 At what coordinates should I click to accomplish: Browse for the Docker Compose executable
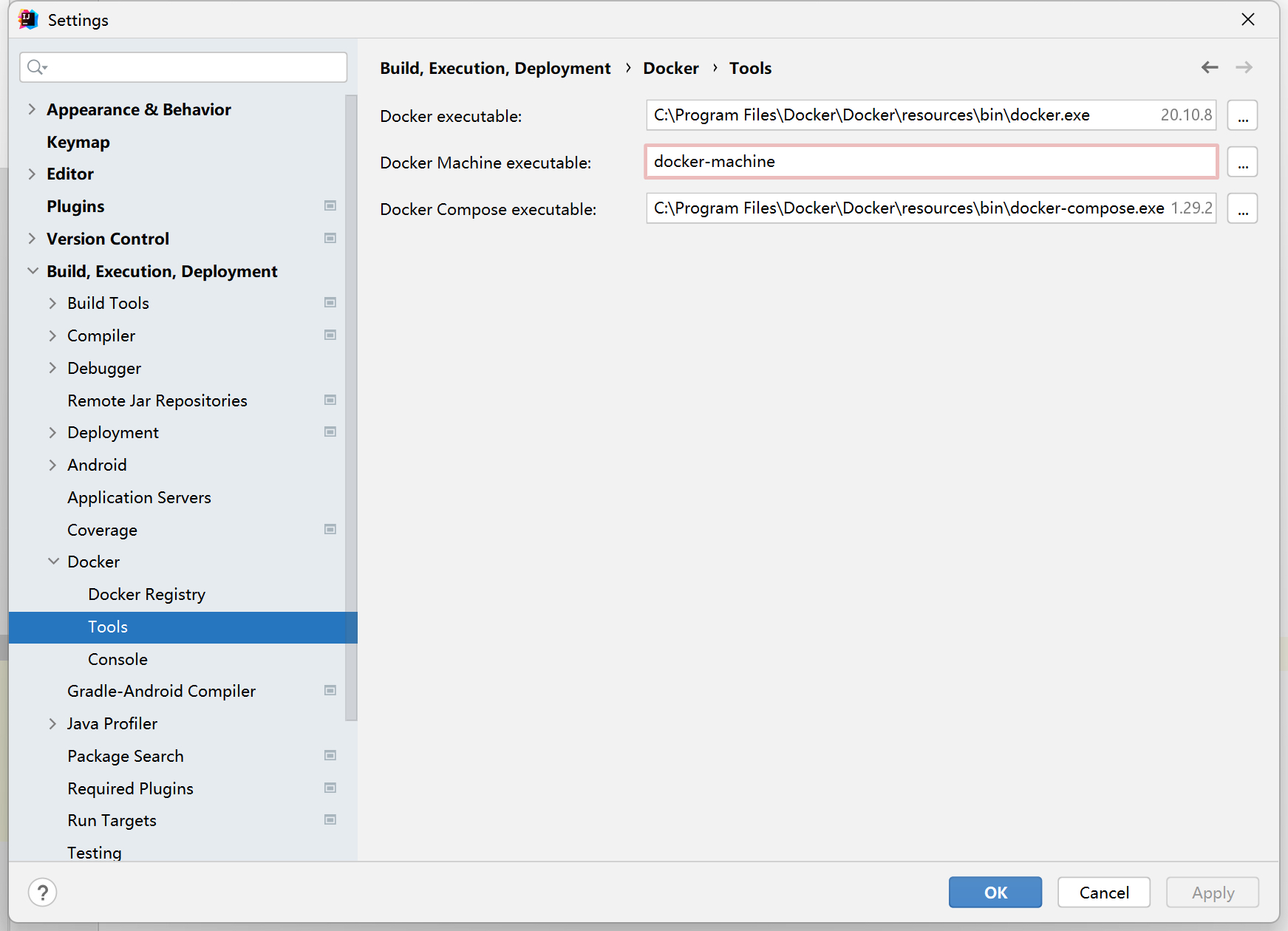coord(1243,208)
